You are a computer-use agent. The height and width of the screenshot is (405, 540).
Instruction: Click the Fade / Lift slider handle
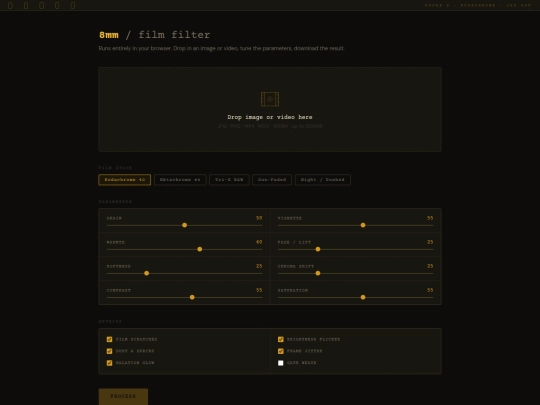click(318, 249)
